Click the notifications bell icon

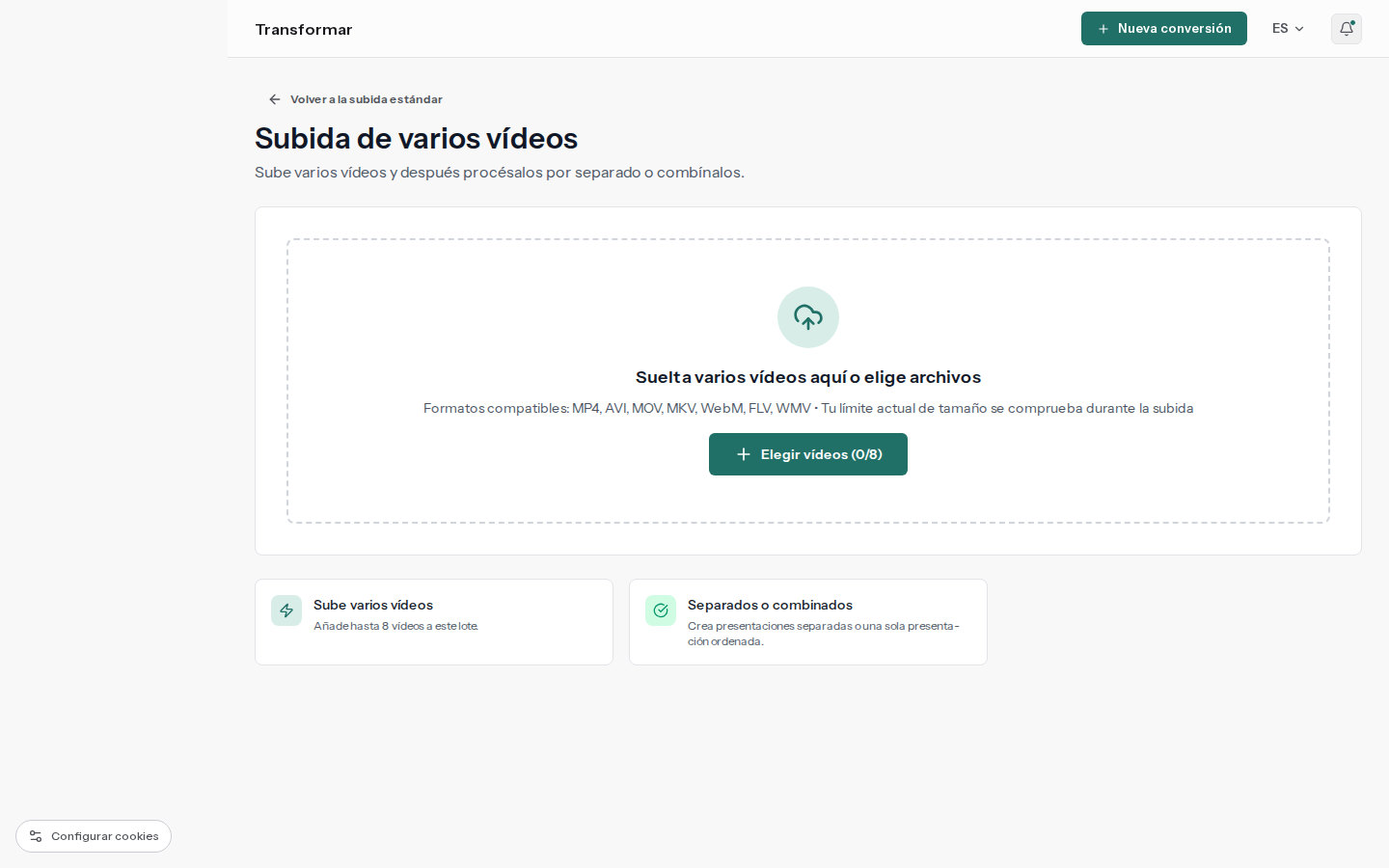click(x=1347, y=29)
